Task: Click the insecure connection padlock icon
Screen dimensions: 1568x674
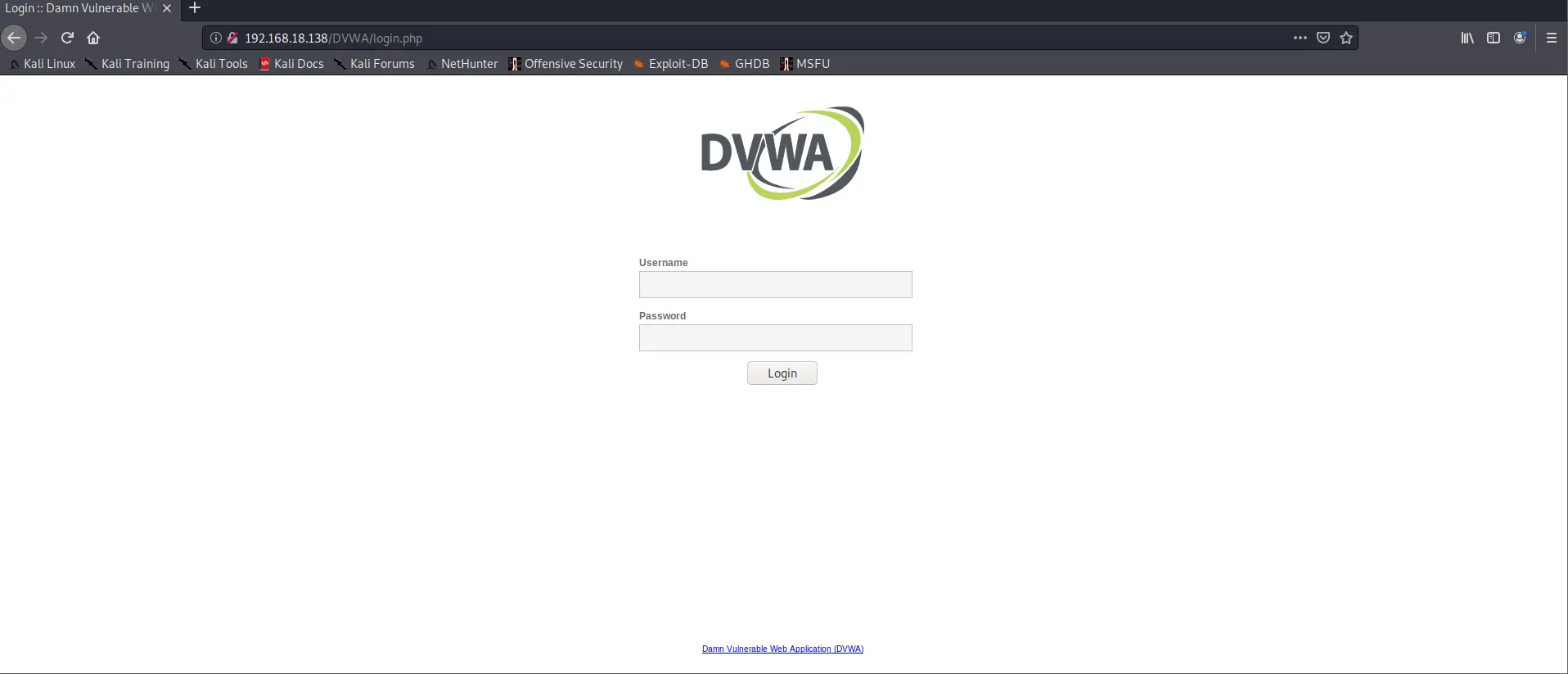Action: pyautogui.click(x=232, y=38)
